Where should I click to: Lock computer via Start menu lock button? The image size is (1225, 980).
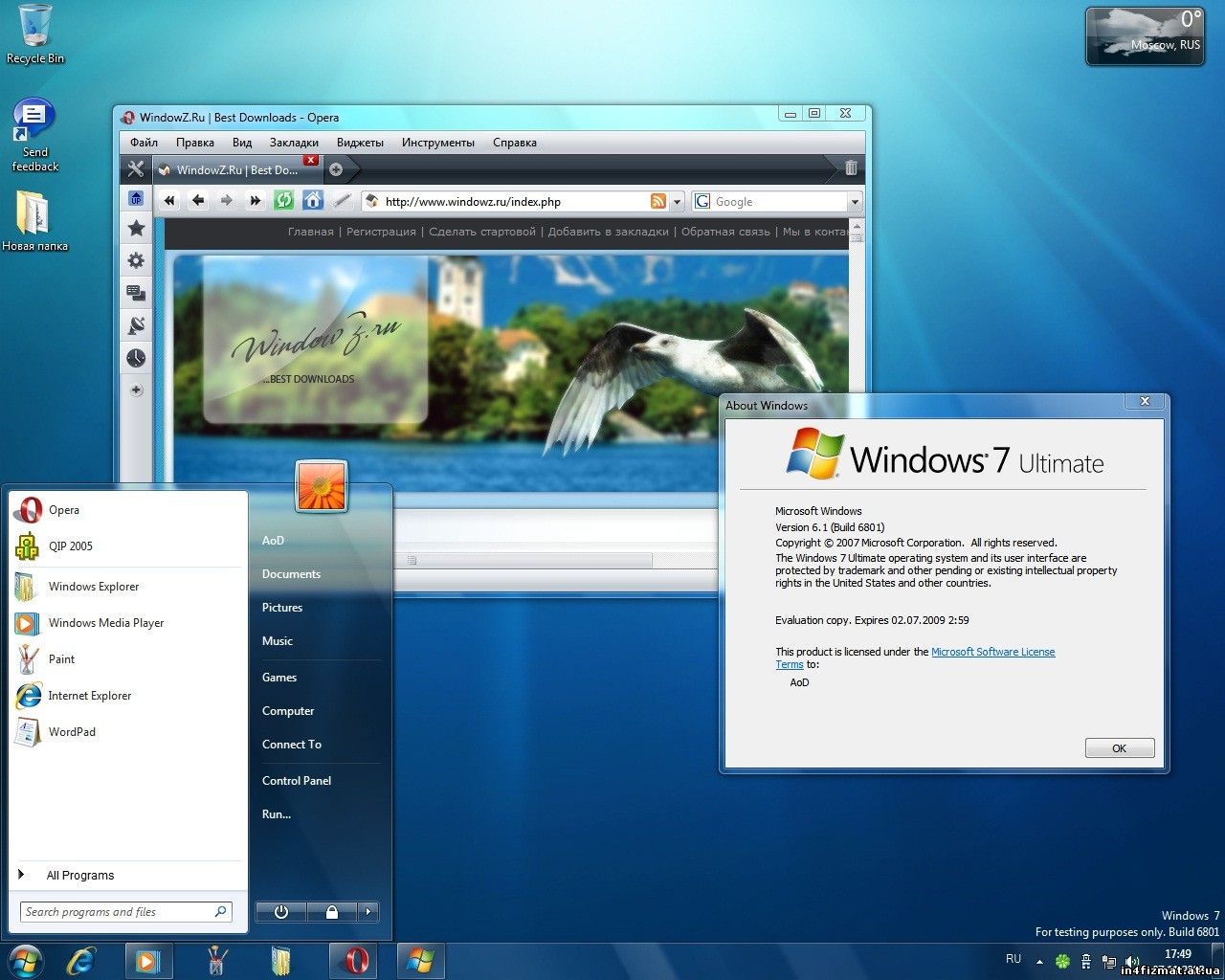pos(332,912)
